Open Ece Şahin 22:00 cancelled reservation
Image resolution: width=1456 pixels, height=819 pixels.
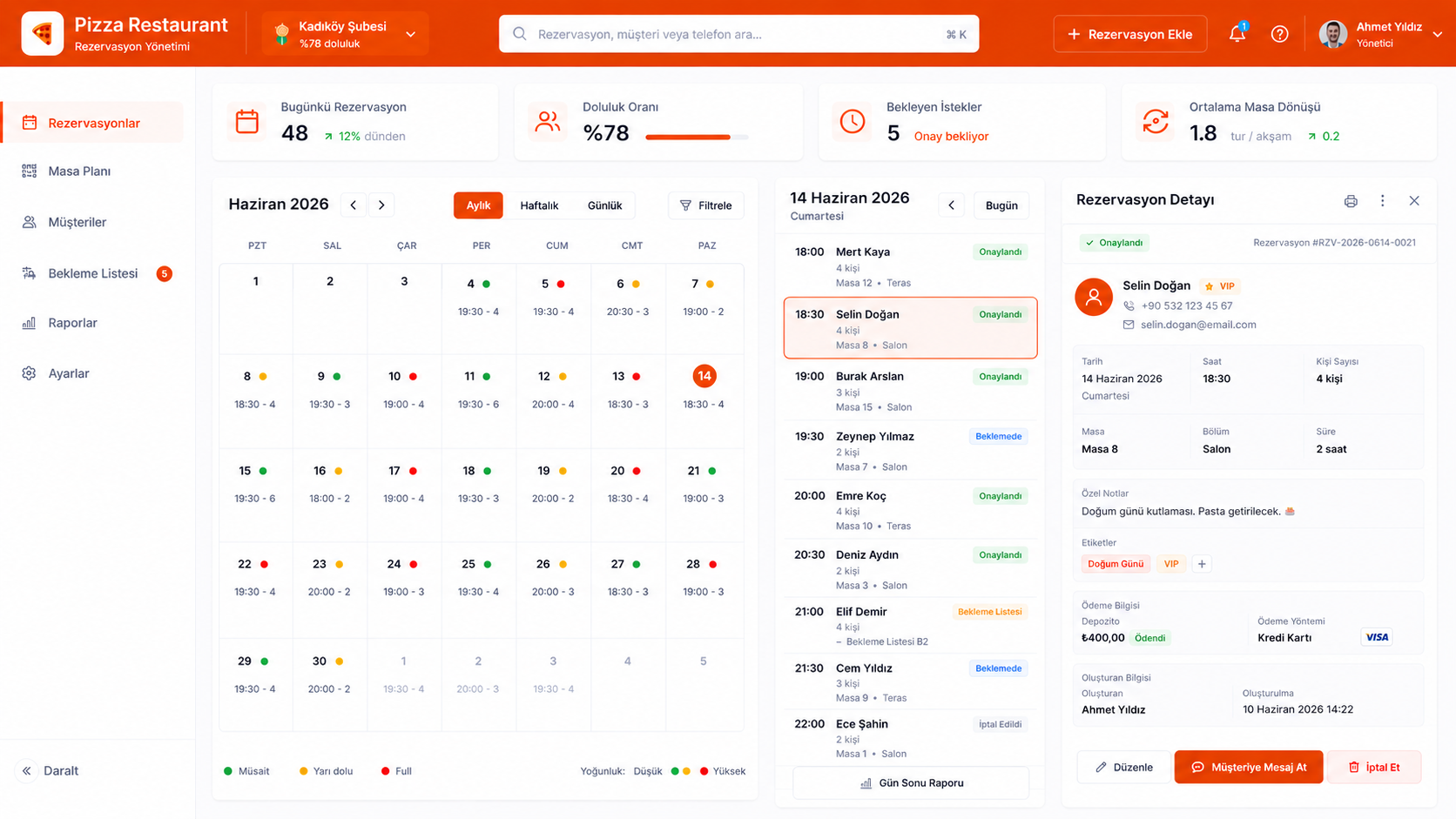pyautogui.click(x=910, y=738)
